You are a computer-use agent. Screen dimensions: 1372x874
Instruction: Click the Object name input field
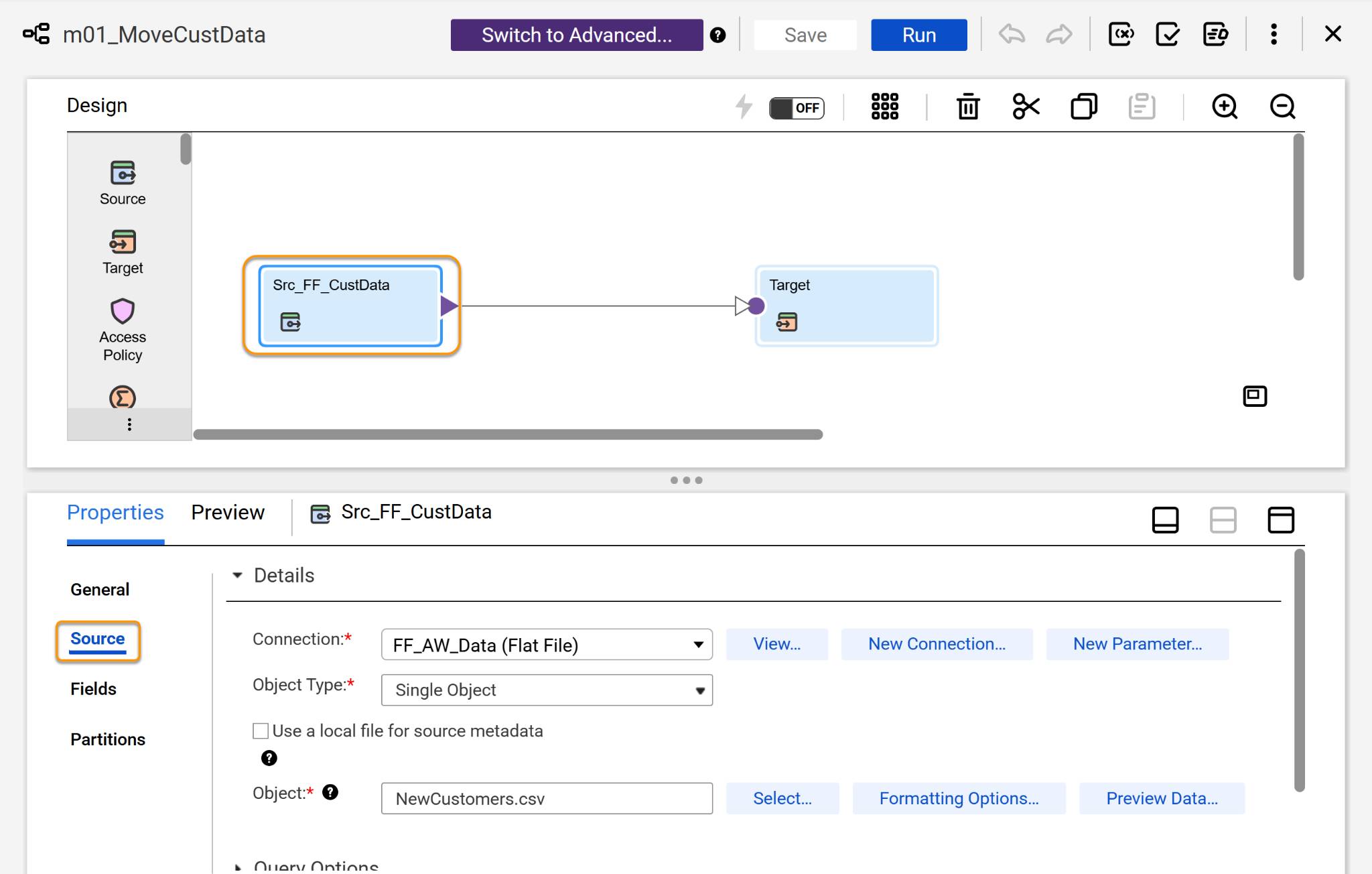(x=547, y=798)
